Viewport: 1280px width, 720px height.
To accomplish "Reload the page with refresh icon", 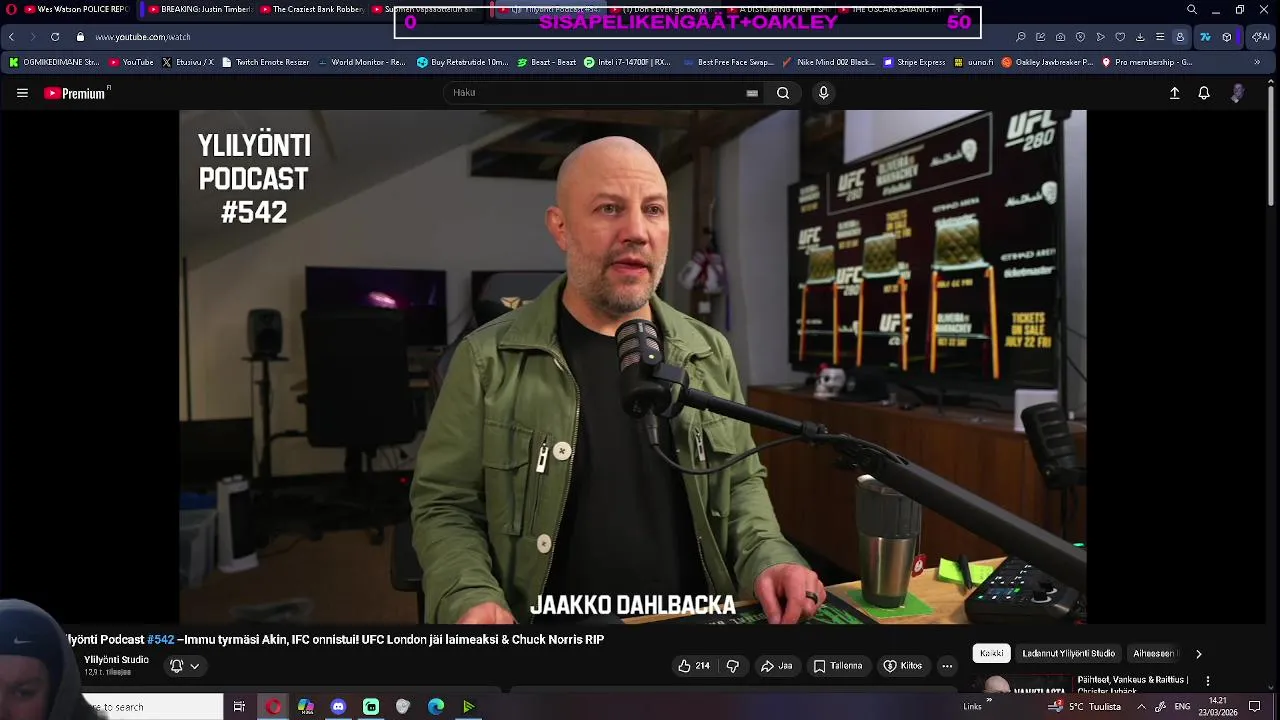I will click(55, 37).
